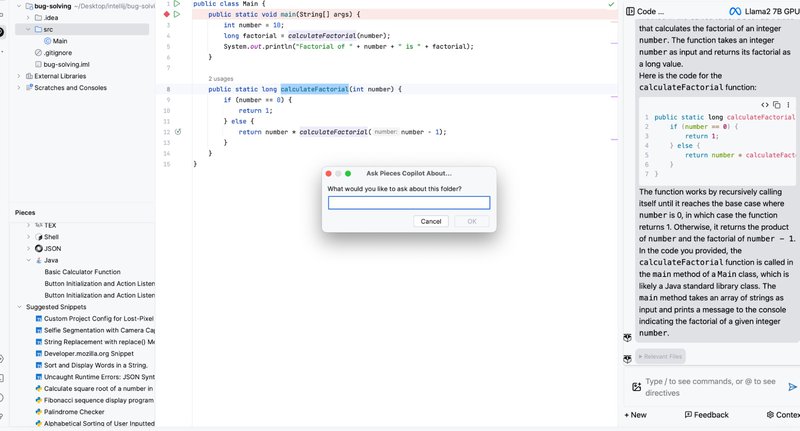This screenshot has height=431, width=800.
Task: Click the angle-brackets icon on the code block
Action: tap(764, 105)
